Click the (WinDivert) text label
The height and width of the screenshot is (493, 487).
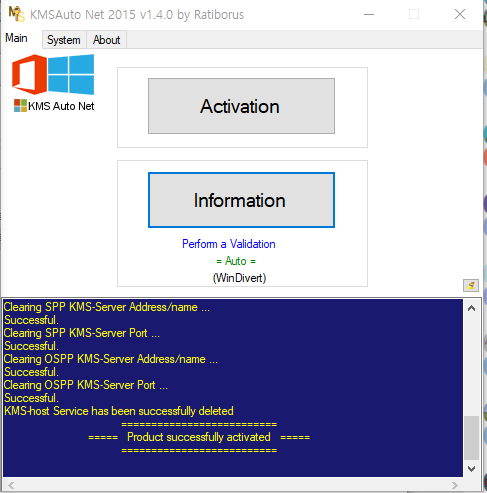[239, 278]
